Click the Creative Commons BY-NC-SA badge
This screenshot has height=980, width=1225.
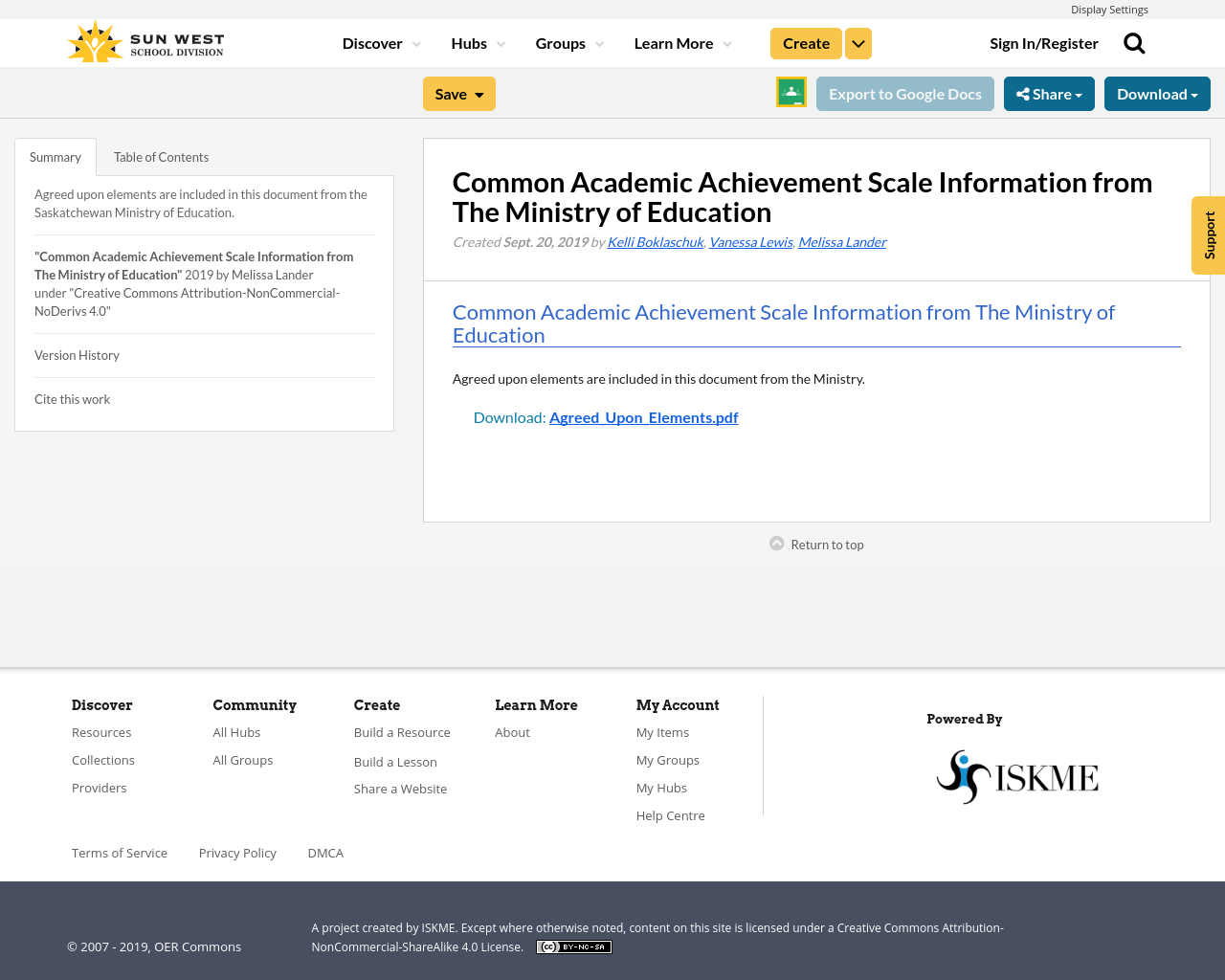tap(573, 946)
